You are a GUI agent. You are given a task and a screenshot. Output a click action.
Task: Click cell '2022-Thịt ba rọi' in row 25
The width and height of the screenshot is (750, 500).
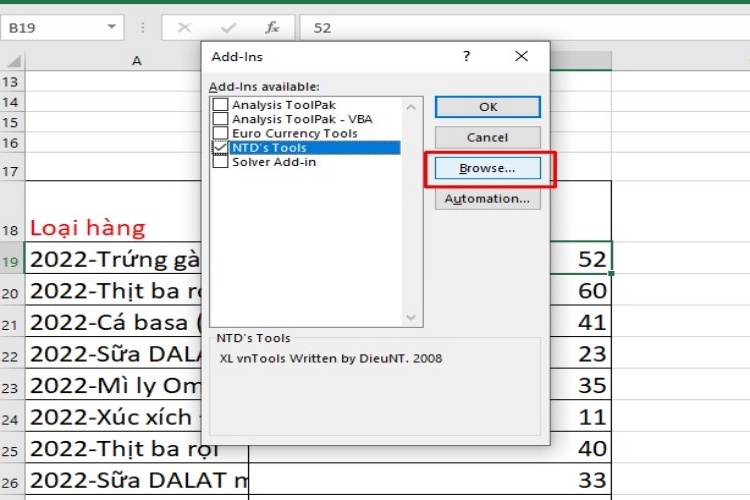[x=137, y=448]
